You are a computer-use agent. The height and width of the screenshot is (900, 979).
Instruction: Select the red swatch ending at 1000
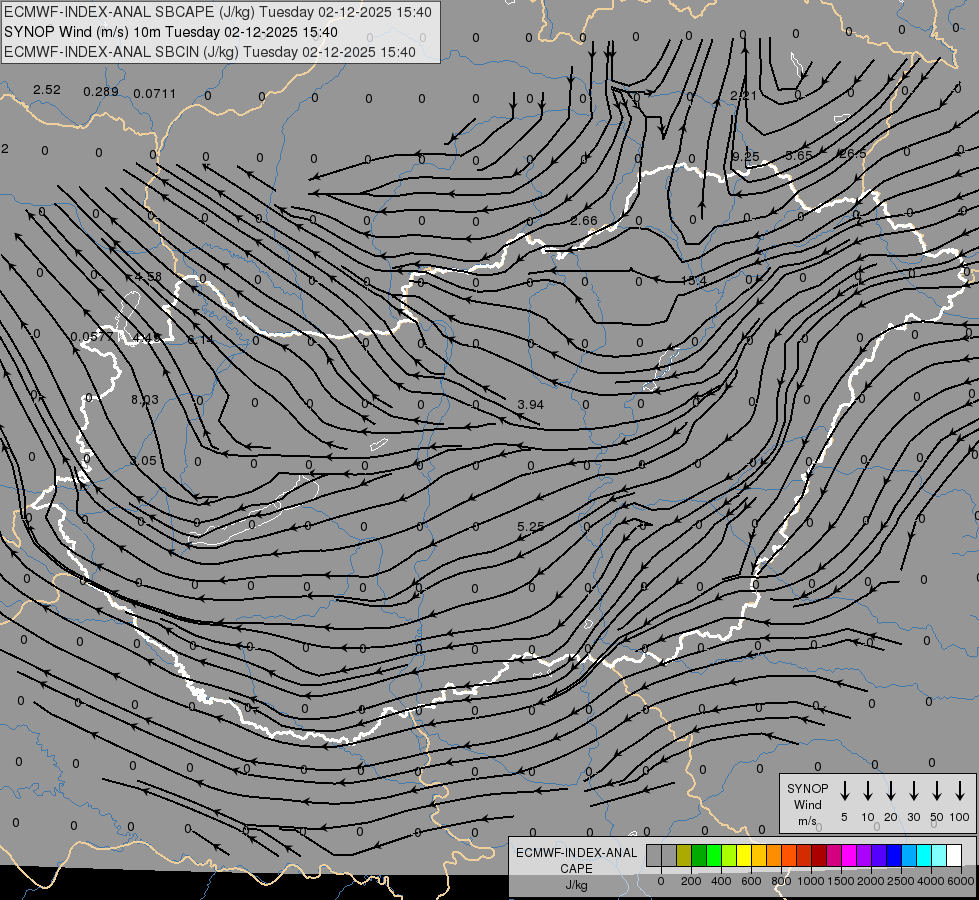pos(804,855)
